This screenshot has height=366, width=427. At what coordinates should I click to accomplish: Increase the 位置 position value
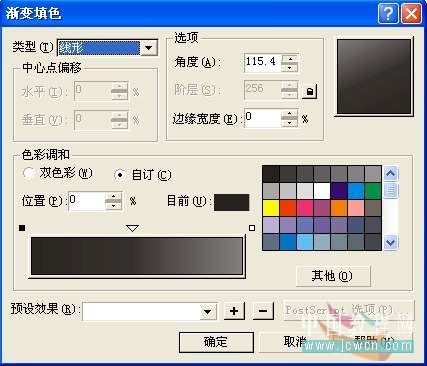[114, 197]
